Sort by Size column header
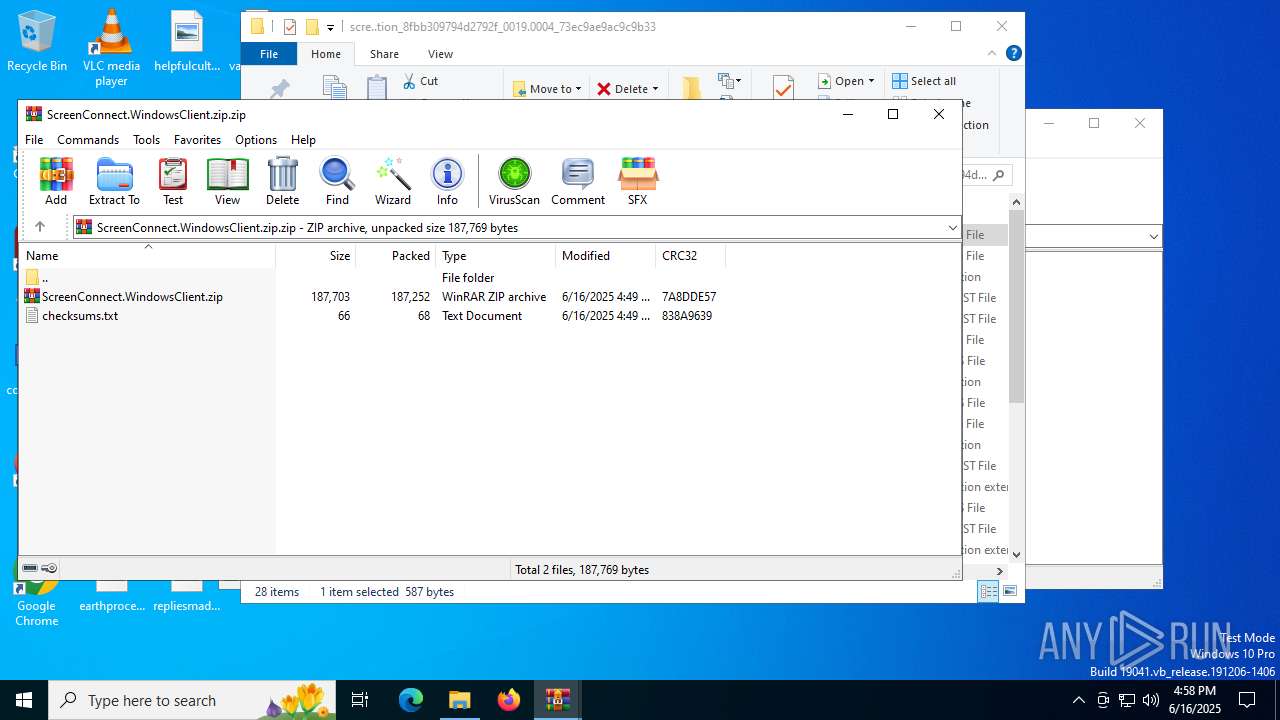 316,256
